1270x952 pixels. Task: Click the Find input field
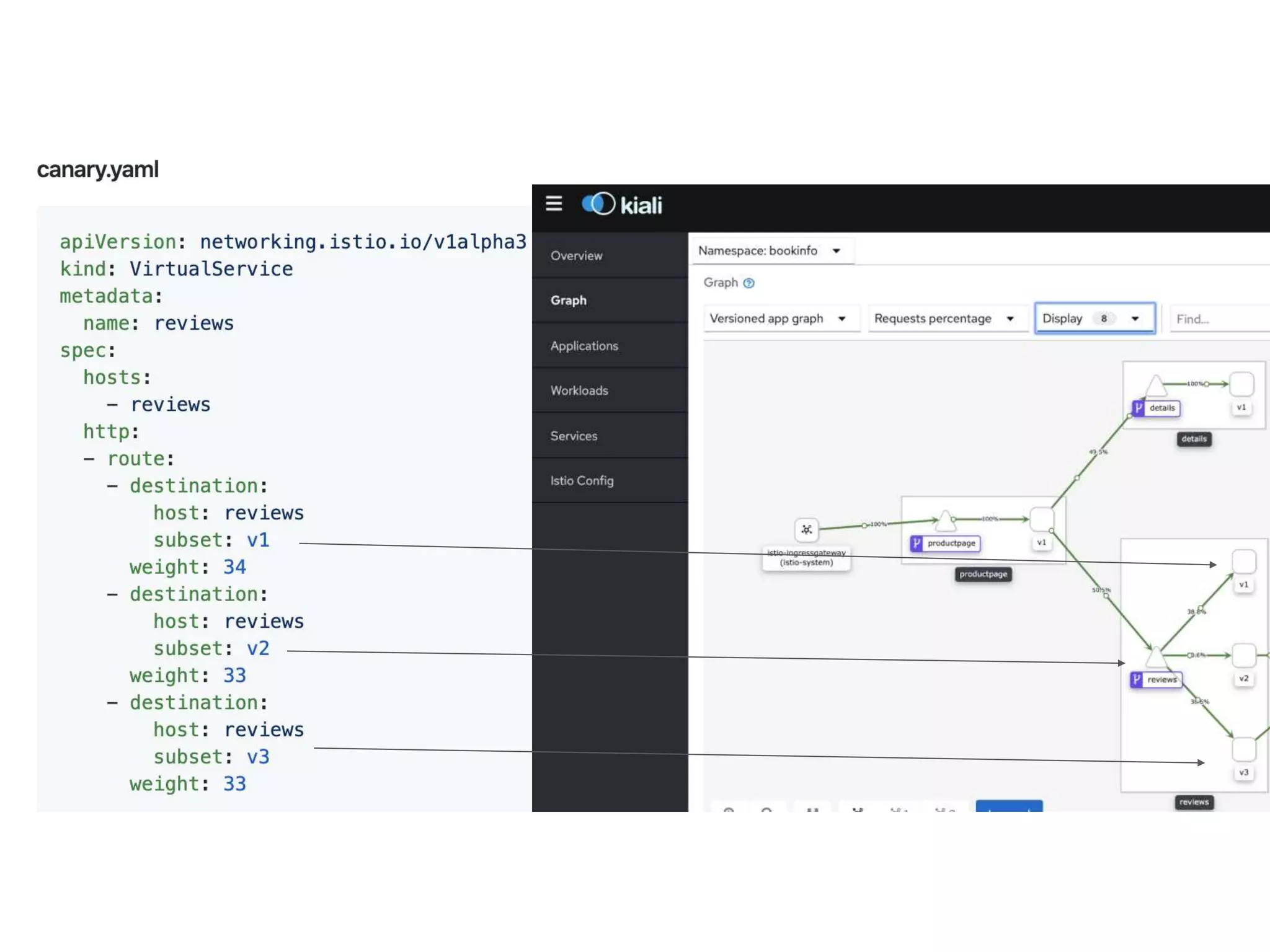tap(1219, 319)
